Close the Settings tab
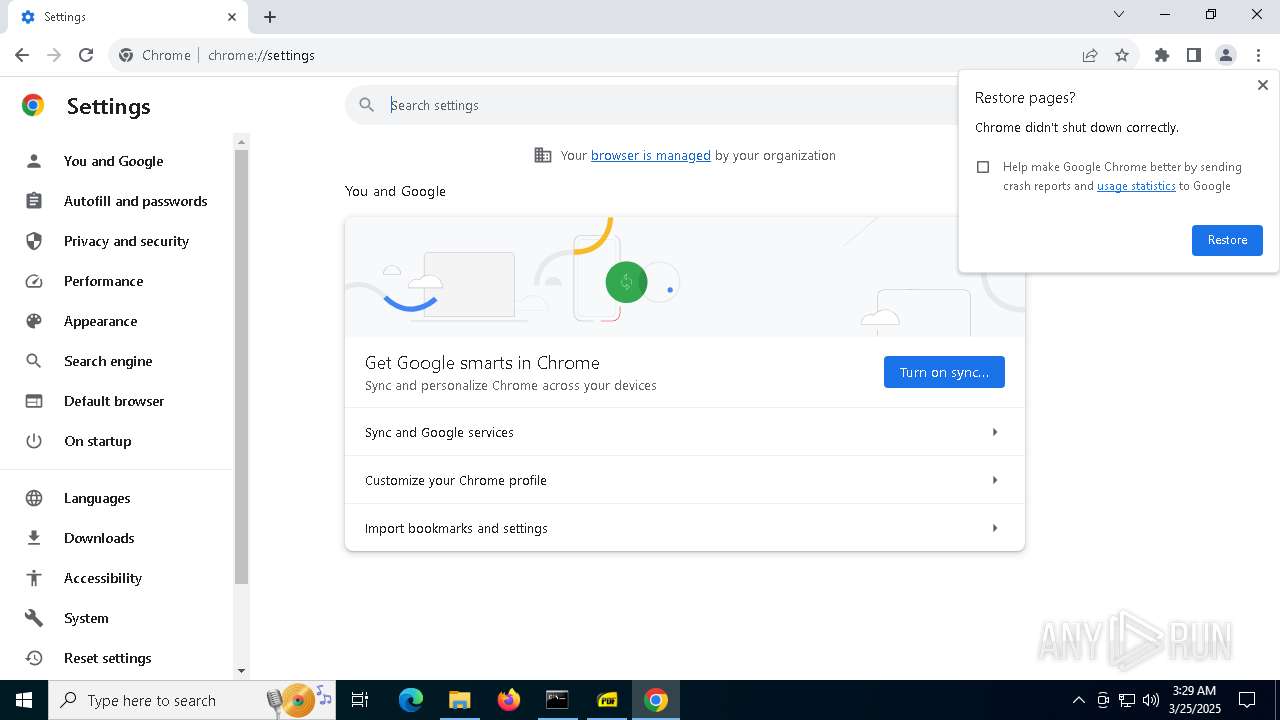The height and width of the screenshot is (720, 1280). [x=232, y=17]
